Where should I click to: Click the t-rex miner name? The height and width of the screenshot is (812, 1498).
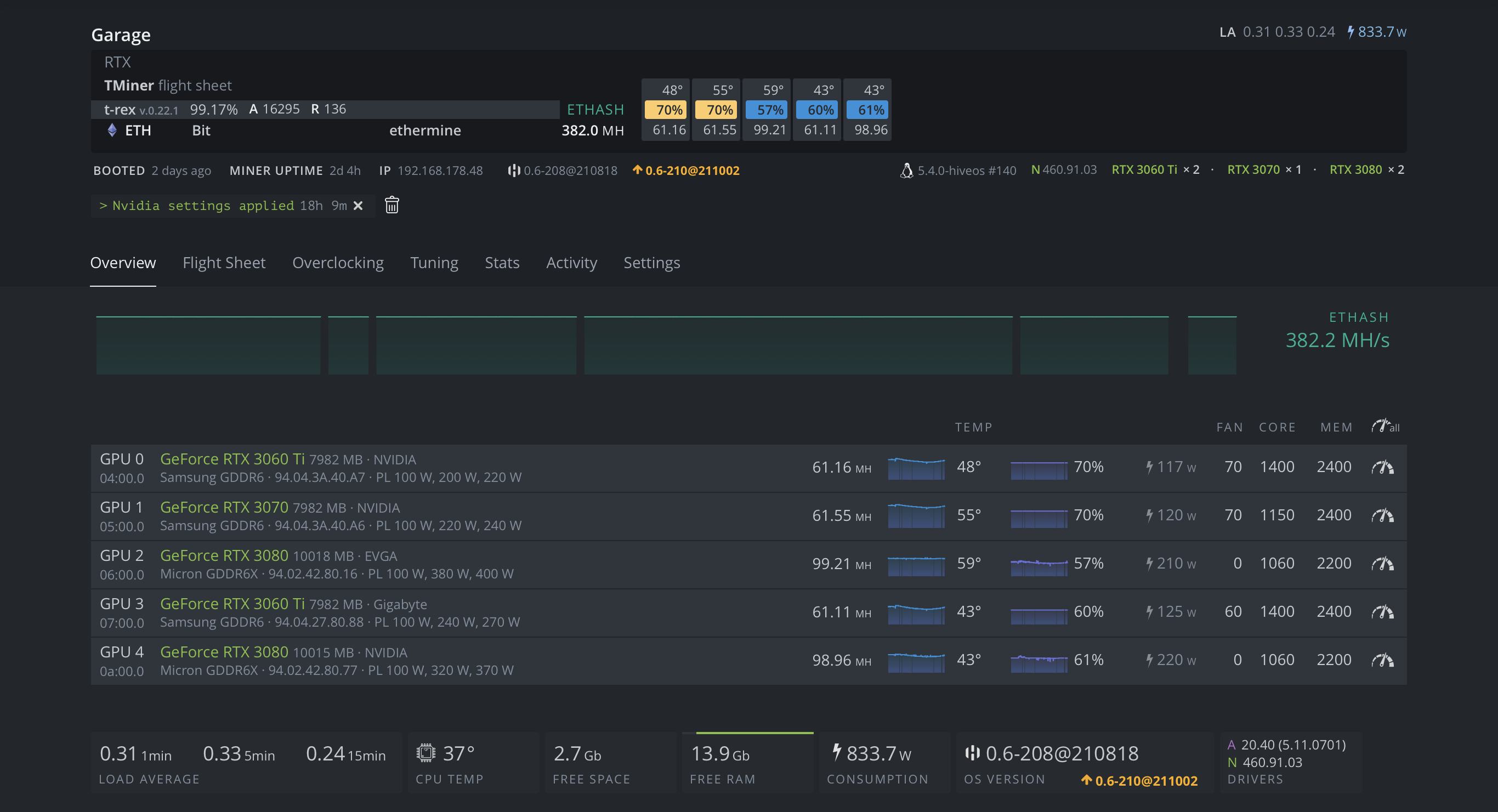point(119,109)
